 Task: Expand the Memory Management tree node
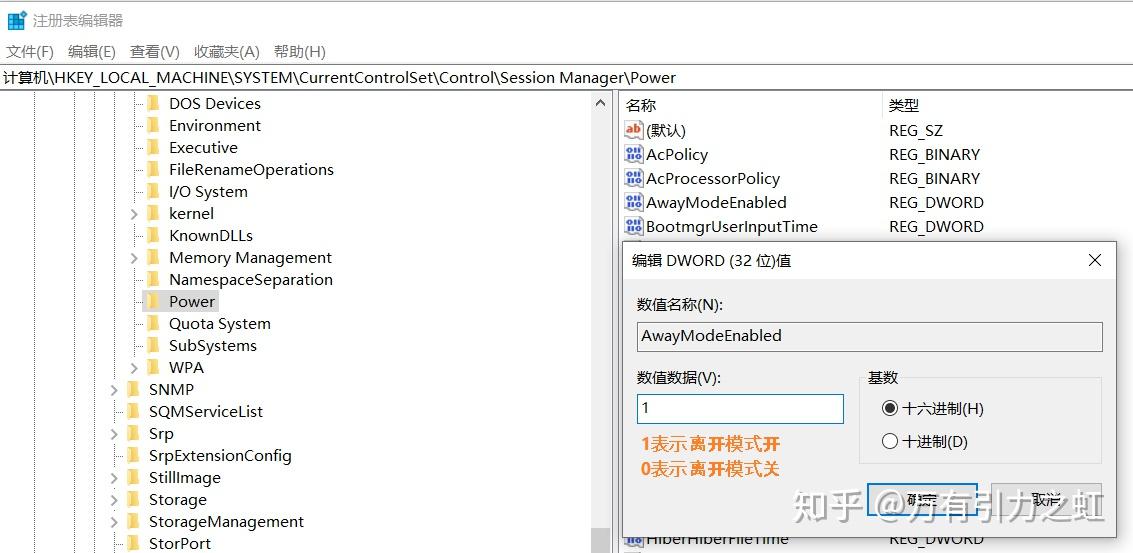pos(134,258)
